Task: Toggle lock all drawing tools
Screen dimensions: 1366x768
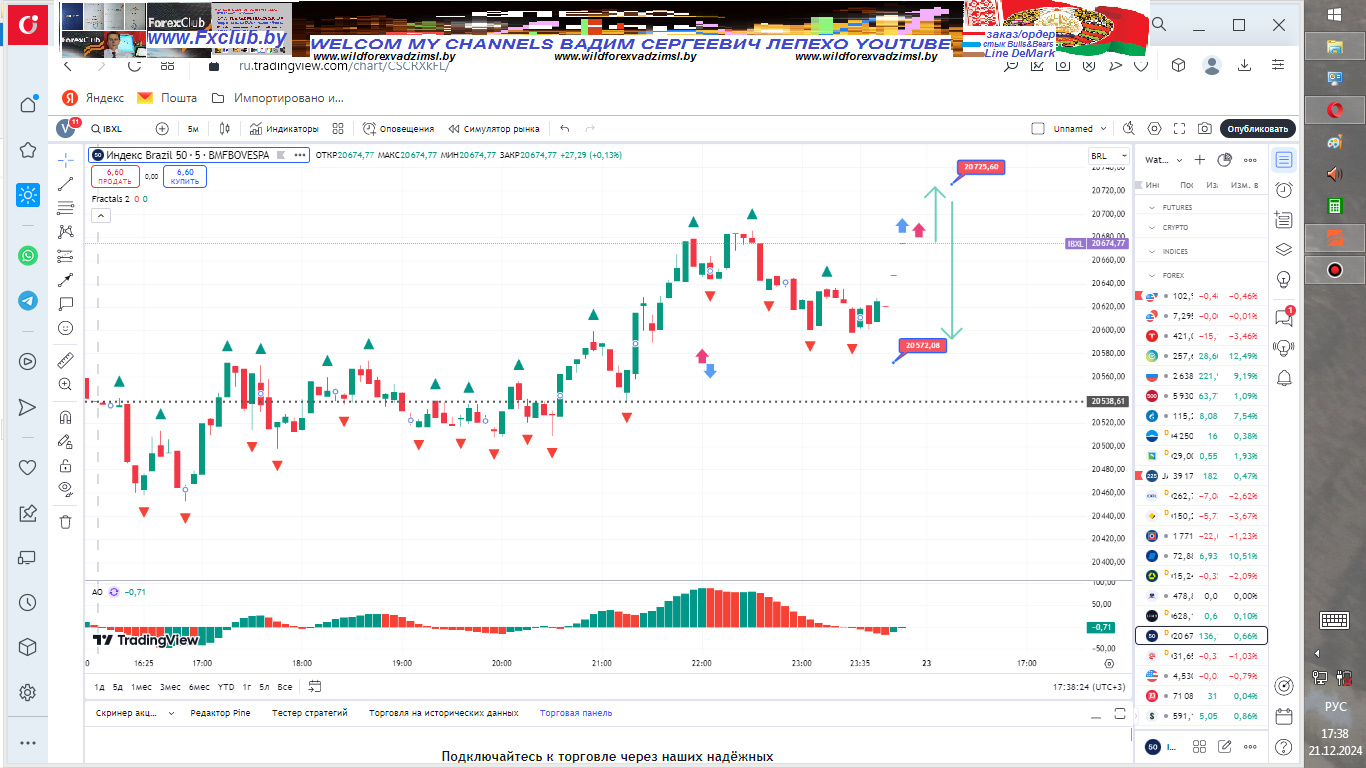Action: point(66,465)
